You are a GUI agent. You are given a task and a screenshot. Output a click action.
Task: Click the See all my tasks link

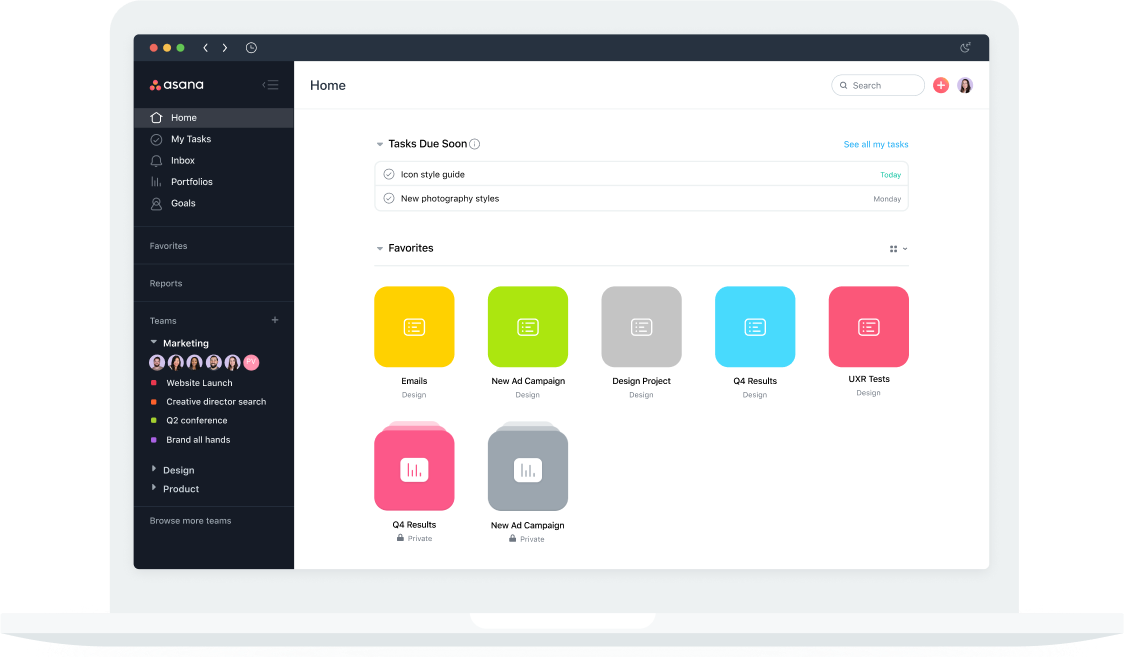point(876,145)
